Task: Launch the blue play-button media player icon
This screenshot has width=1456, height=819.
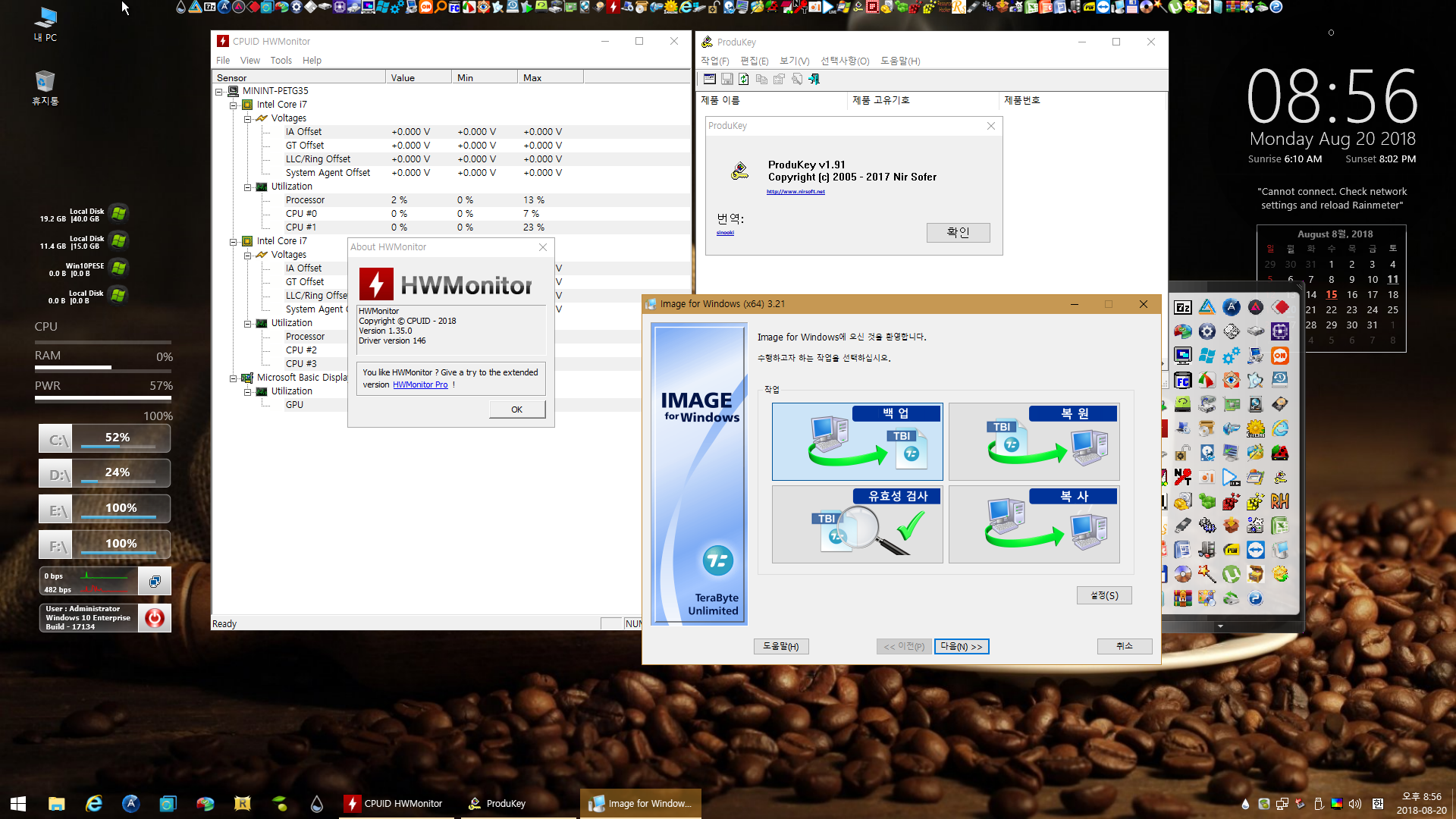Action: (1232, 477)
